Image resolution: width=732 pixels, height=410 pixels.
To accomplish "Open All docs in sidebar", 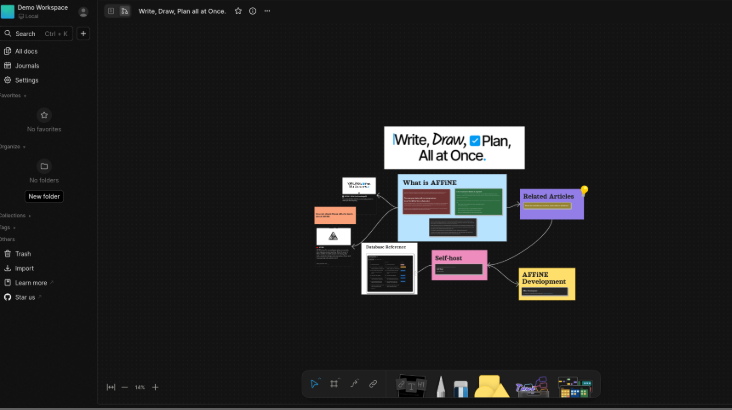I will [x=28, y=51].
